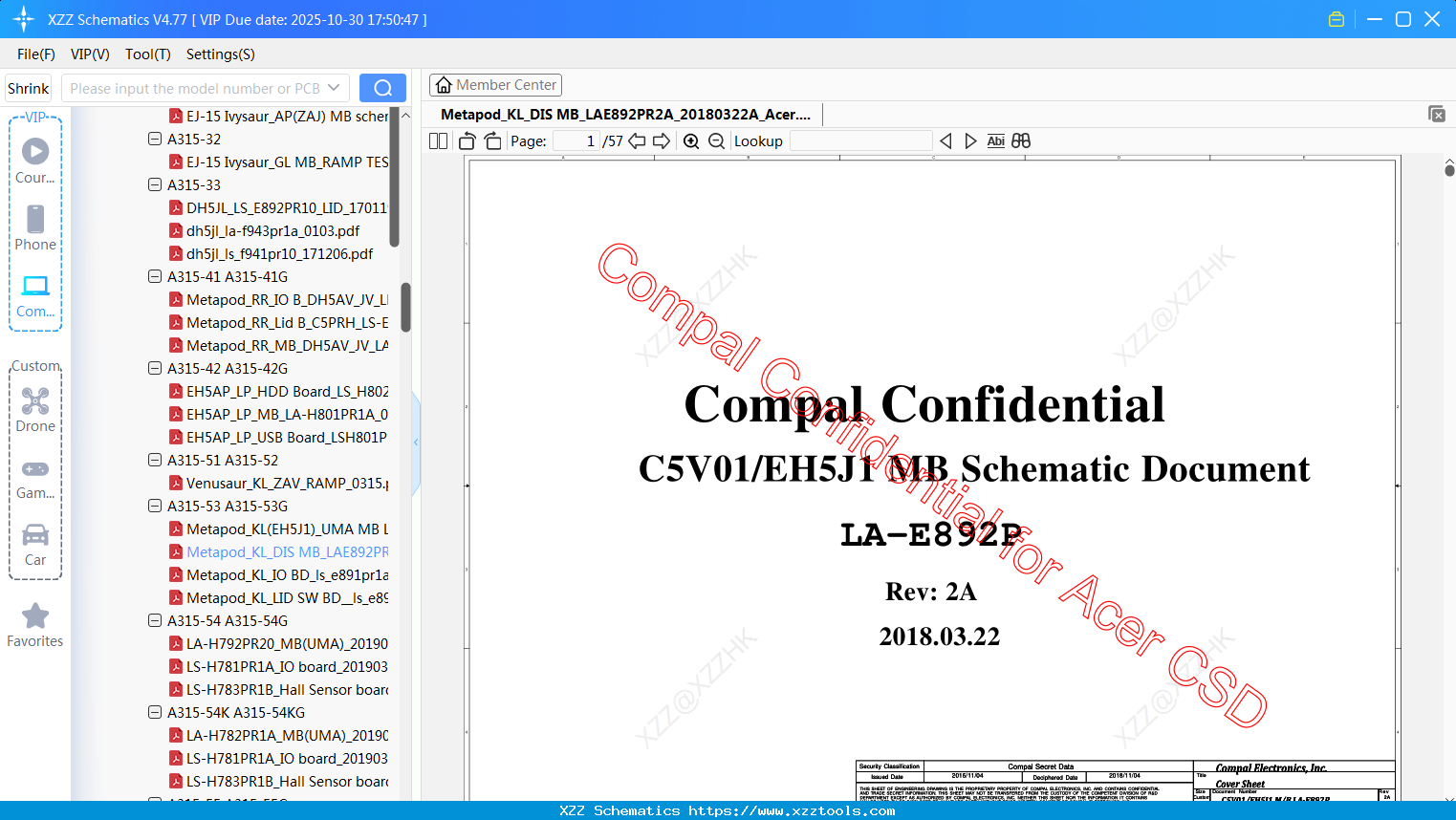Open dh5jl_la-f943pr1a_0103.pdf
This screenshot has width=1456, height=820.
pyautogui.click(x=265, y=230)
